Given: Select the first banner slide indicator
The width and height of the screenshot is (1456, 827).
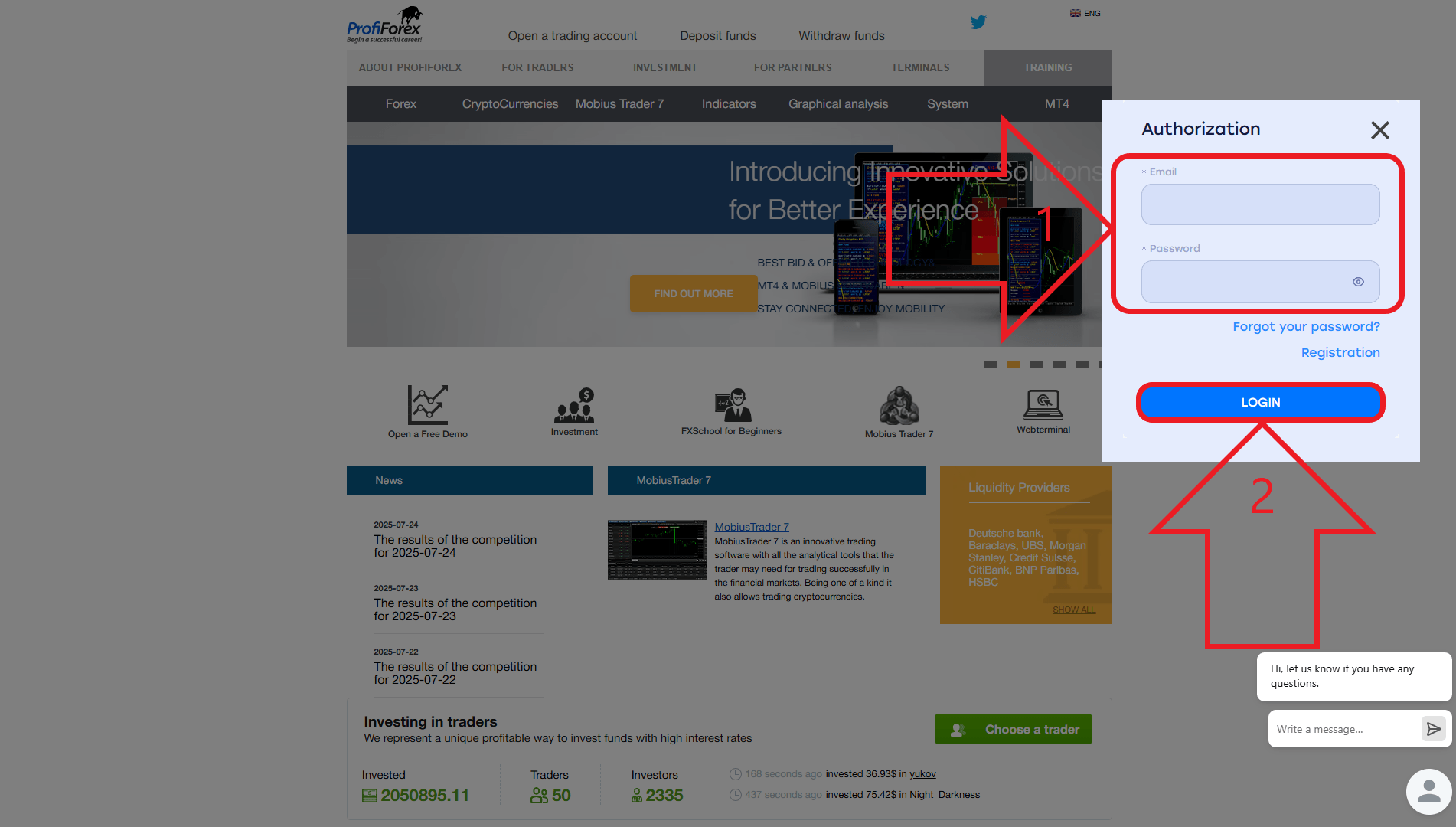Looking at the screenshot, I should pos(991,364).
